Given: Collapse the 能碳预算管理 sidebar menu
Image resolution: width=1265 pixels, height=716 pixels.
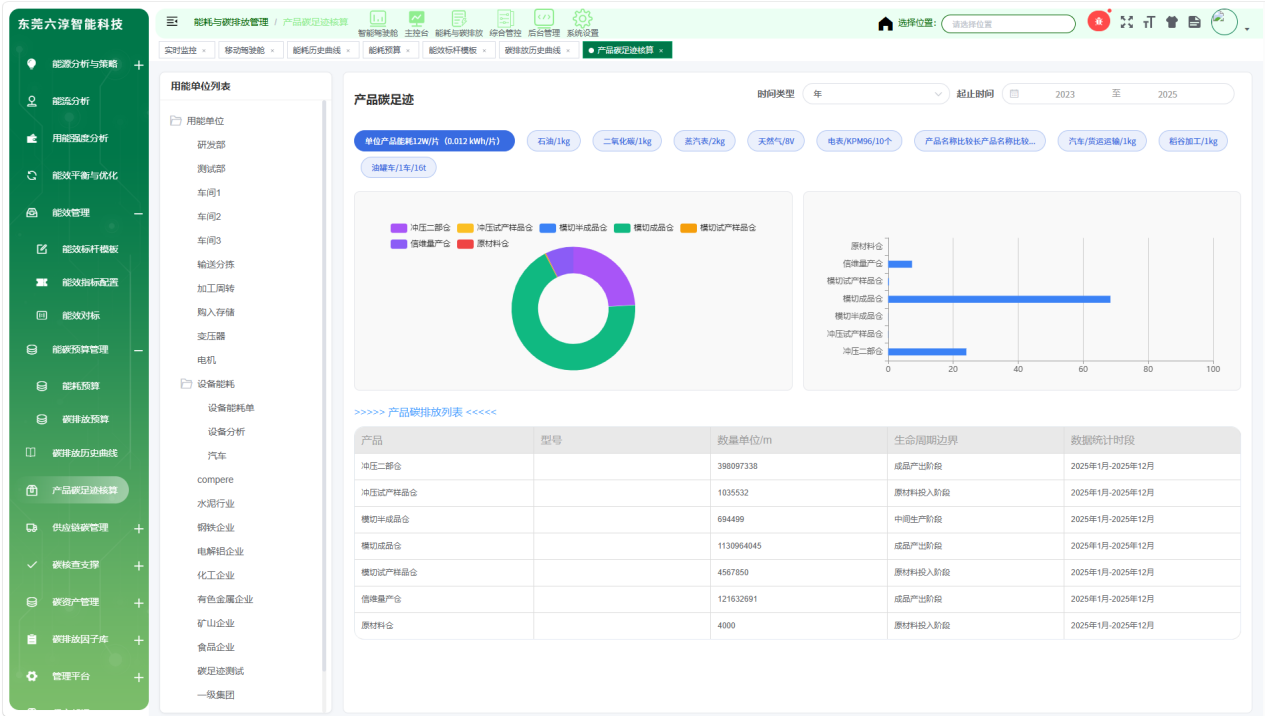Looking at the screenshot, I should [x=138, y=350].
